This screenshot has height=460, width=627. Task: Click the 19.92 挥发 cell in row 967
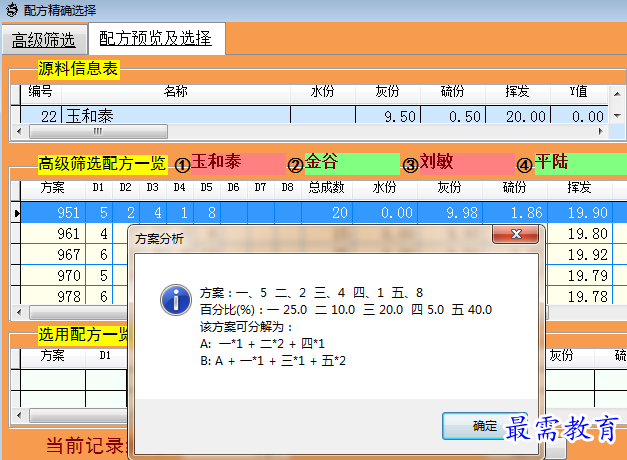[580, 255]
